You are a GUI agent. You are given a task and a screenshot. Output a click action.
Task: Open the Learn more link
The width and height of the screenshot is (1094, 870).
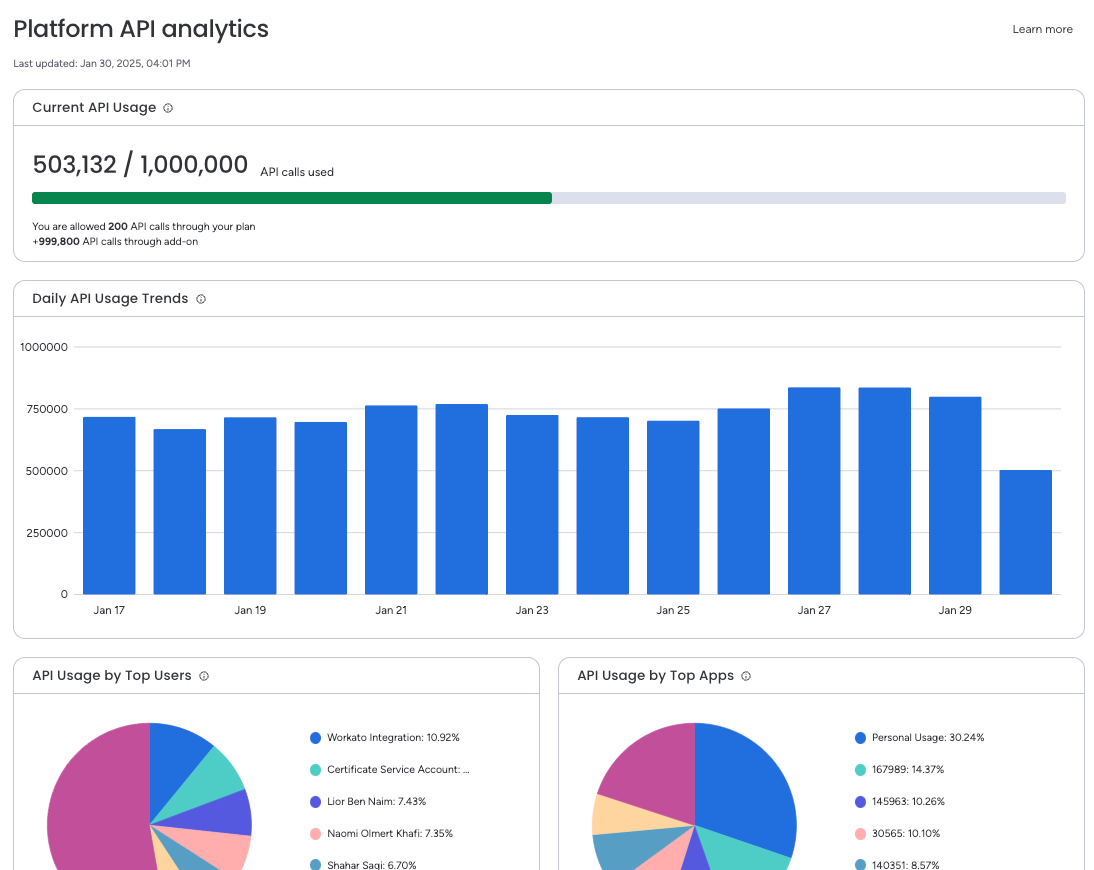coord(1042,29)
